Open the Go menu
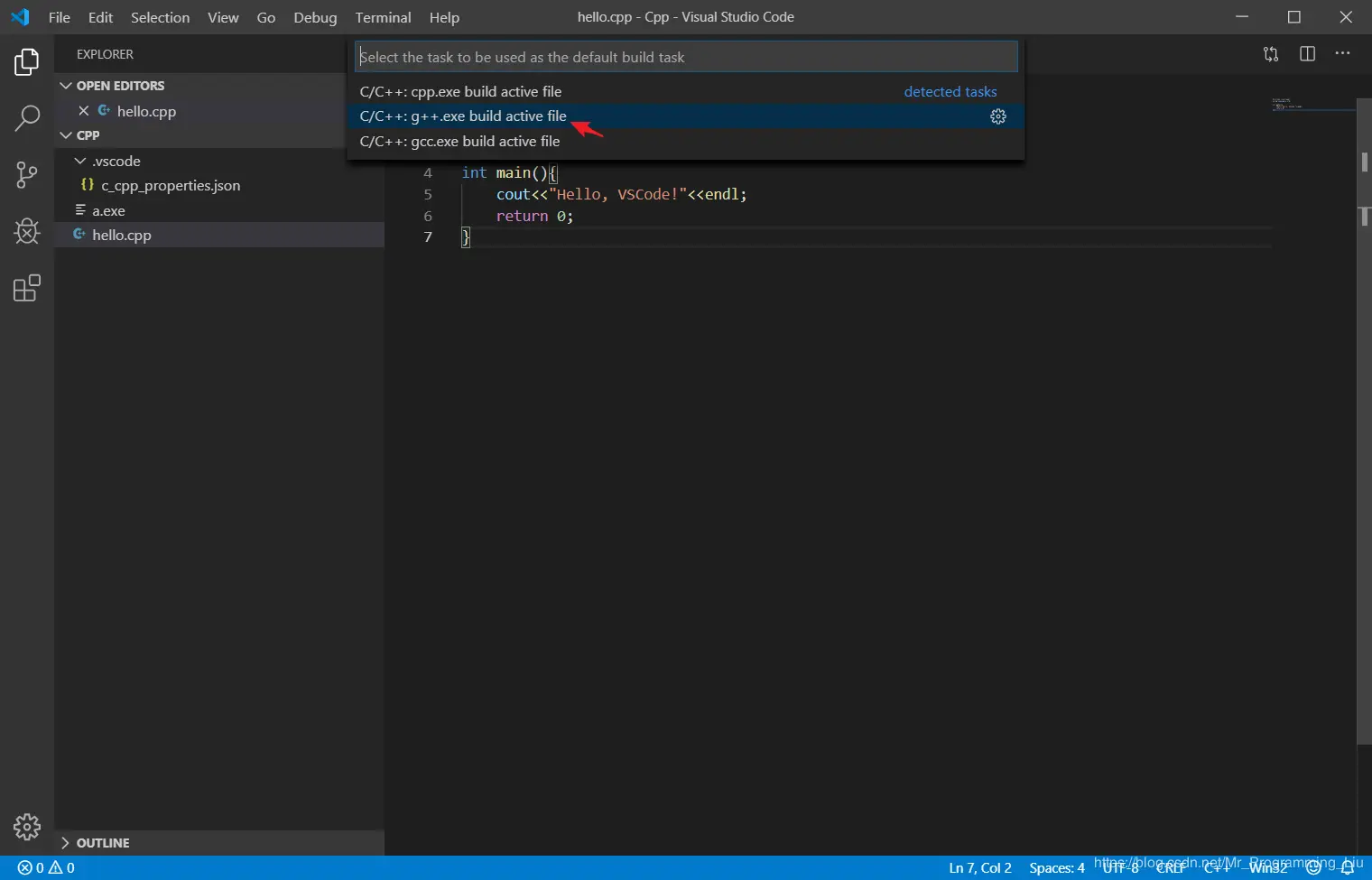1372x880 pixels. pyautogui.click(x=266, y=17)
